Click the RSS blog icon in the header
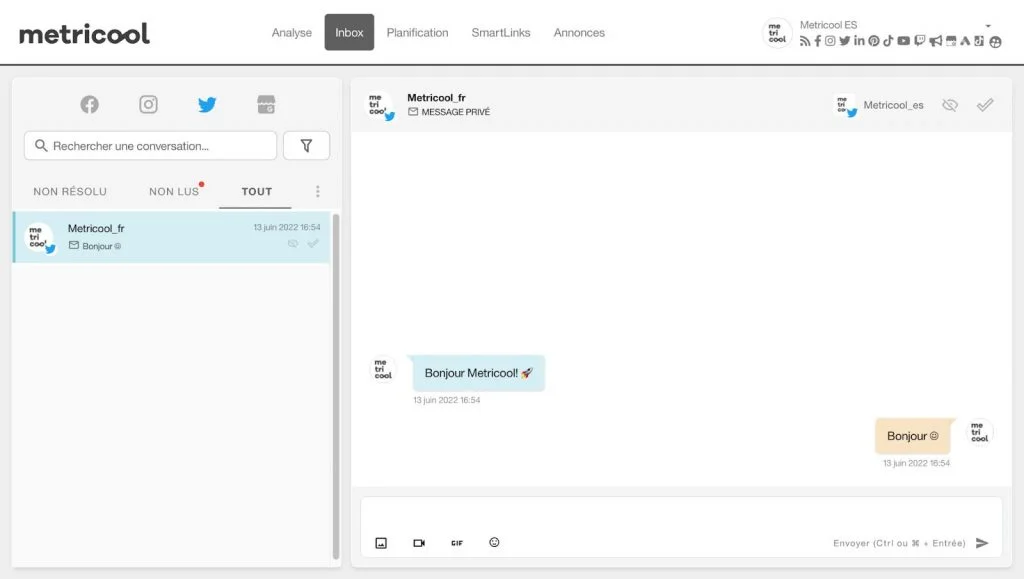Viewport: 1024px width, 579px height. 805,41
